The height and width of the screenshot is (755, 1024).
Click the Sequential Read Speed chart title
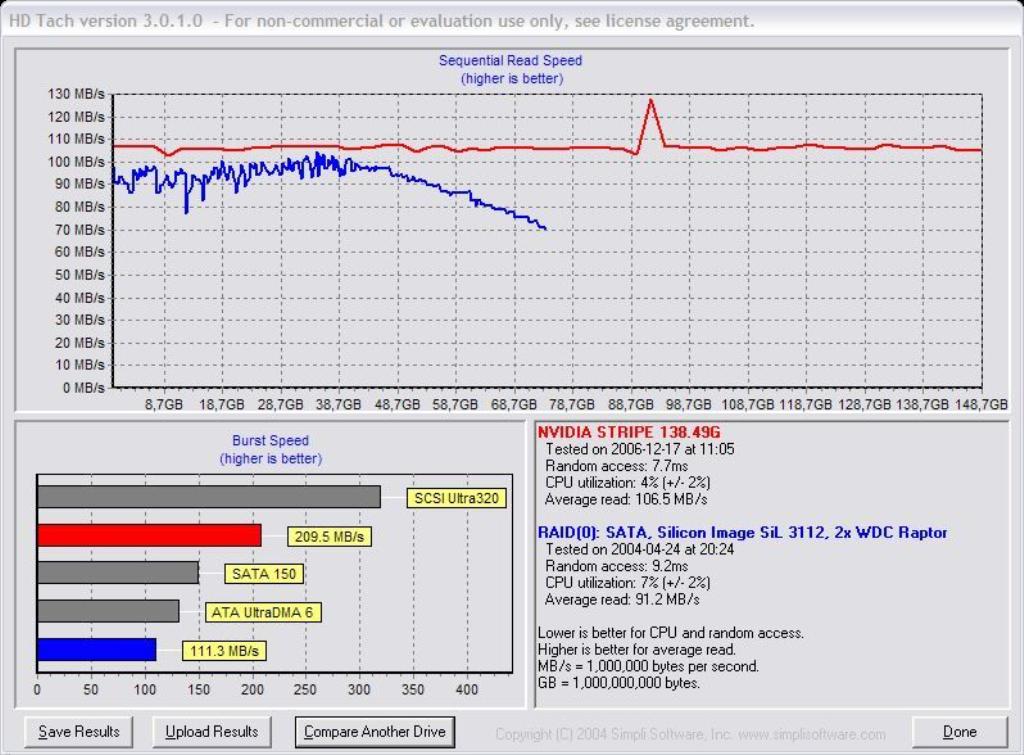pyautogui.click(x=510, y=61)
